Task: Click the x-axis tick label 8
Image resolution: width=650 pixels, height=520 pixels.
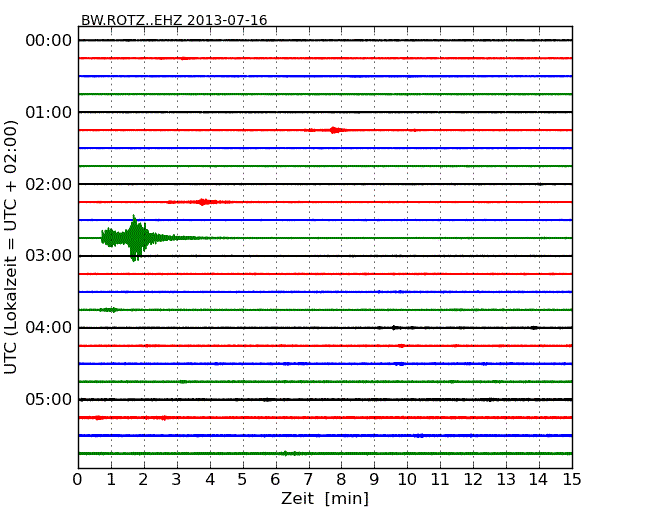Action: 341,480
